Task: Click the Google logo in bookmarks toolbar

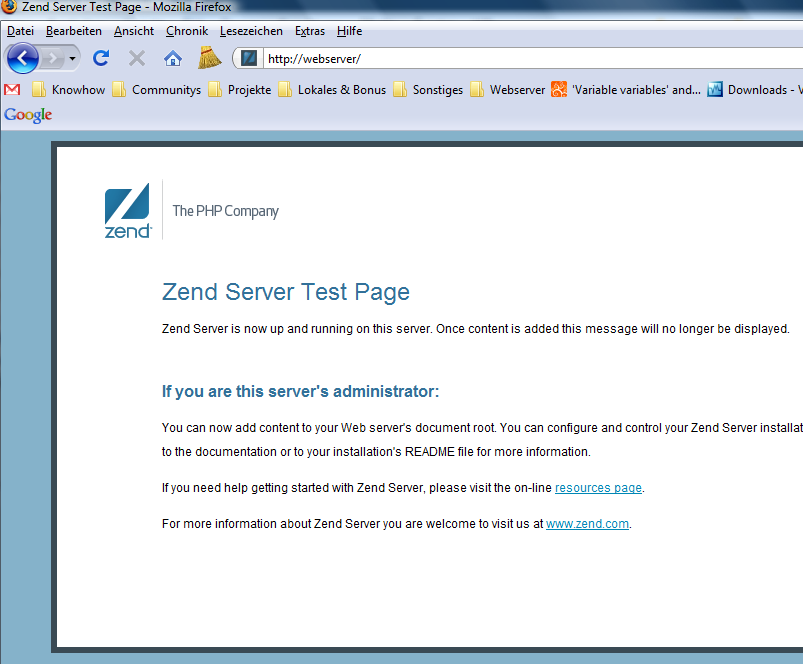Action: pyautogui.click(x=28, y=115)
